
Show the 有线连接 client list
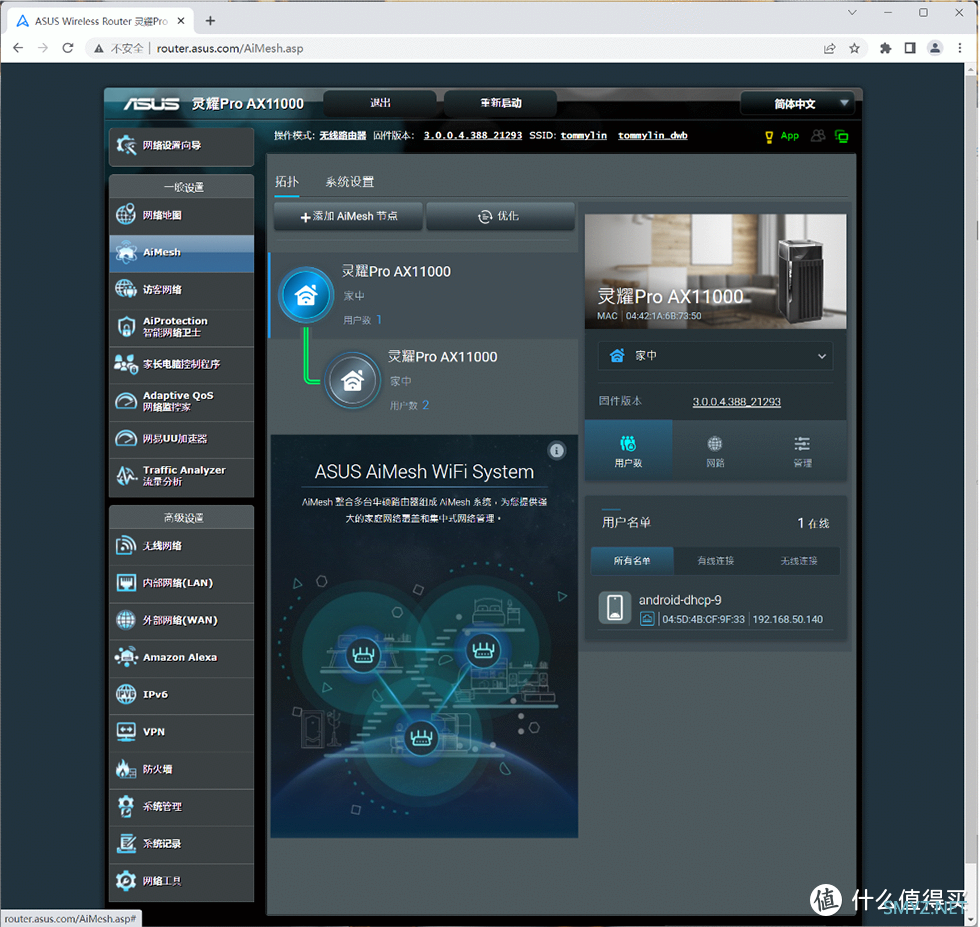[x=716, y=561]
